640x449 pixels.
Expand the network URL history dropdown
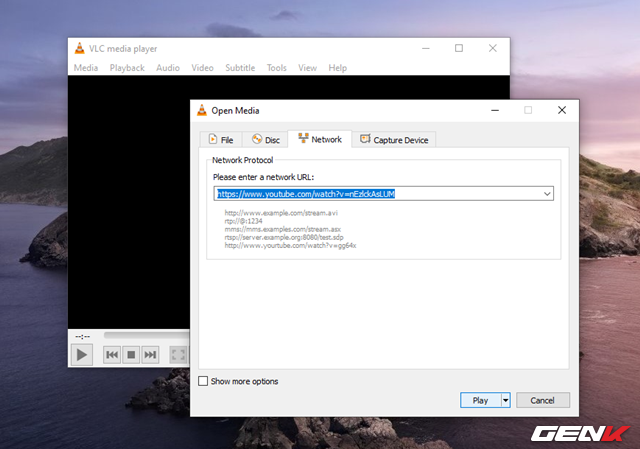point(547,194)
